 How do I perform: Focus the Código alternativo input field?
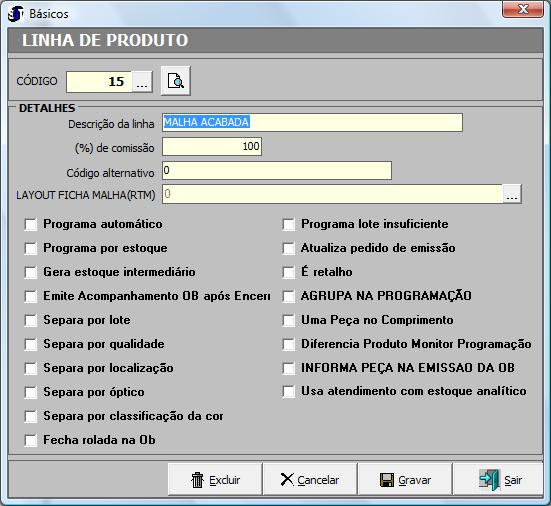tap(277, 170)
